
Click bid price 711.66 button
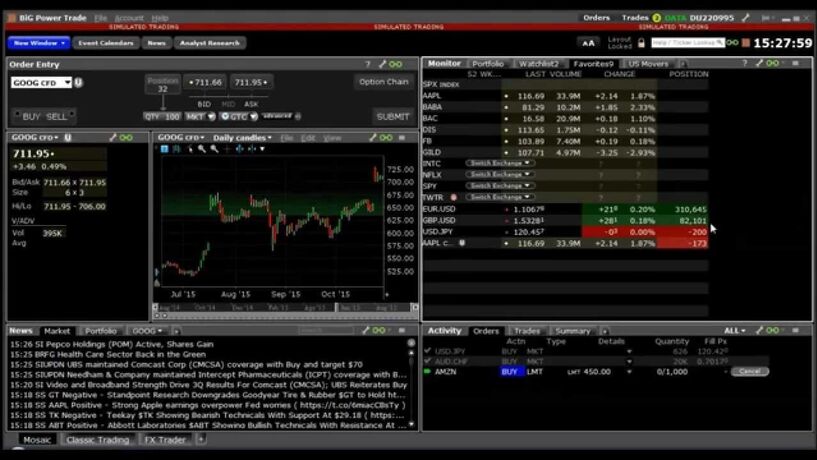pyautogui.click(x=205, y=82)
